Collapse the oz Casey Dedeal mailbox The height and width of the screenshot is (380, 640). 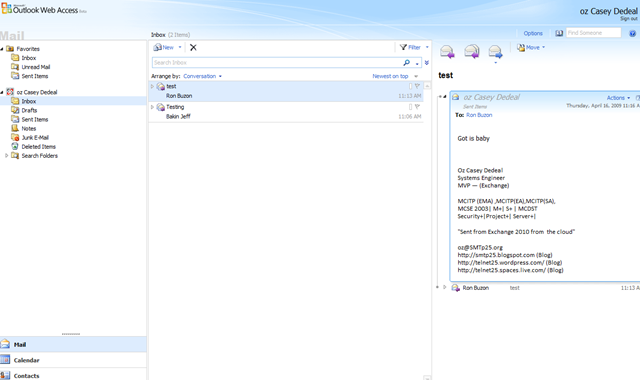[2, 92]
